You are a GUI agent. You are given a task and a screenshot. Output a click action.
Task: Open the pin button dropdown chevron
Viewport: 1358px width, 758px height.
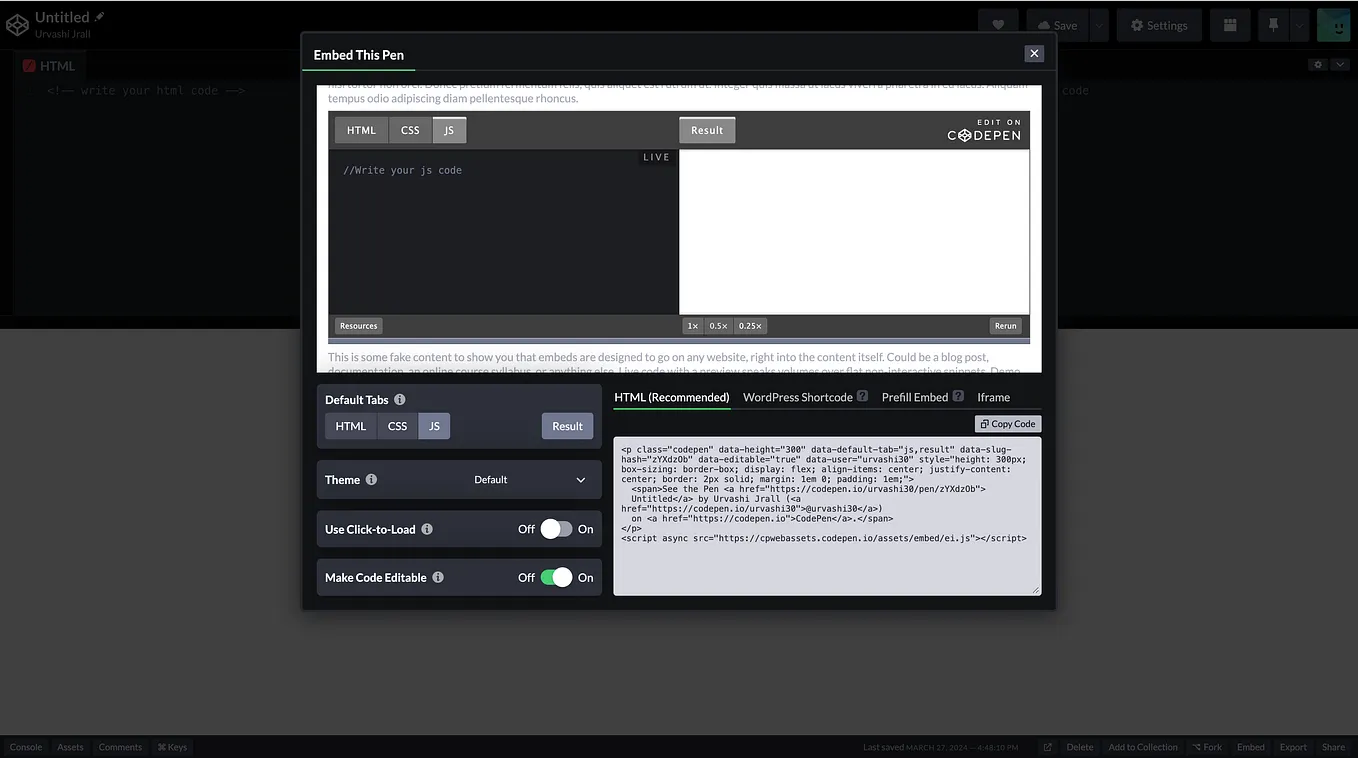point(1298,25)
